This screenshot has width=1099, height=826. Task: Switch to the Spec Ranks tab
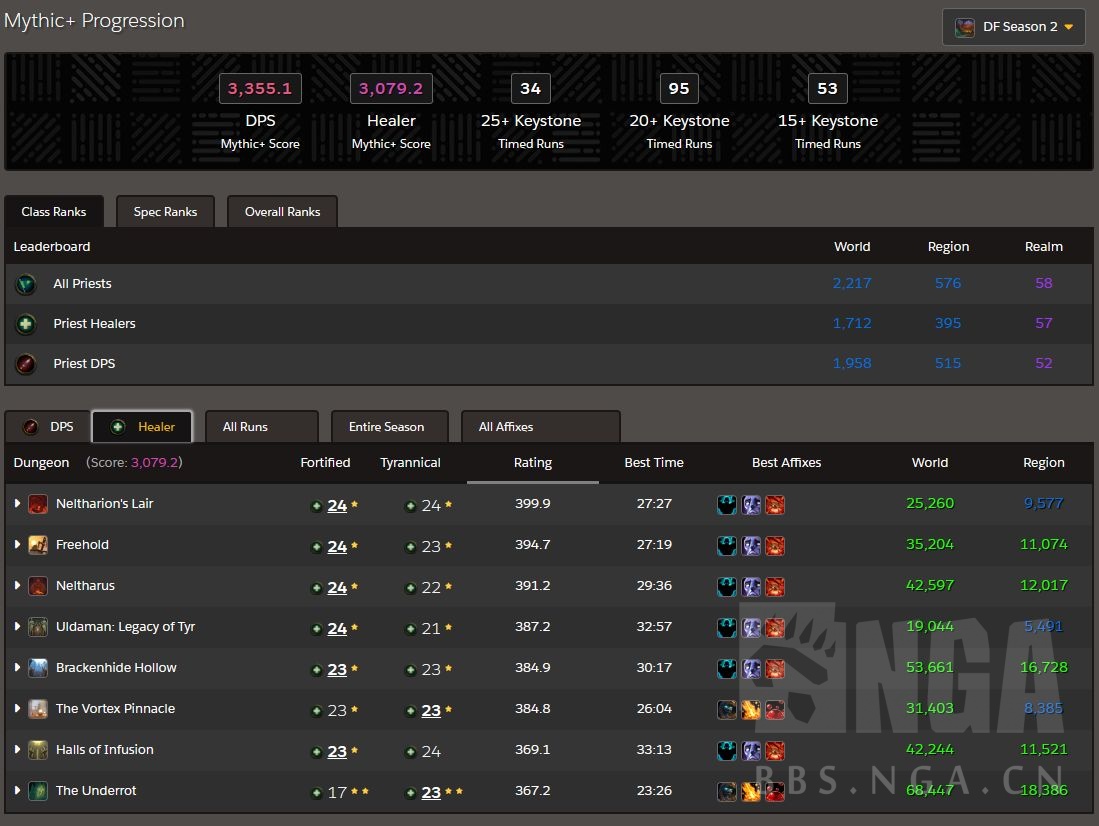pos(165,212)
